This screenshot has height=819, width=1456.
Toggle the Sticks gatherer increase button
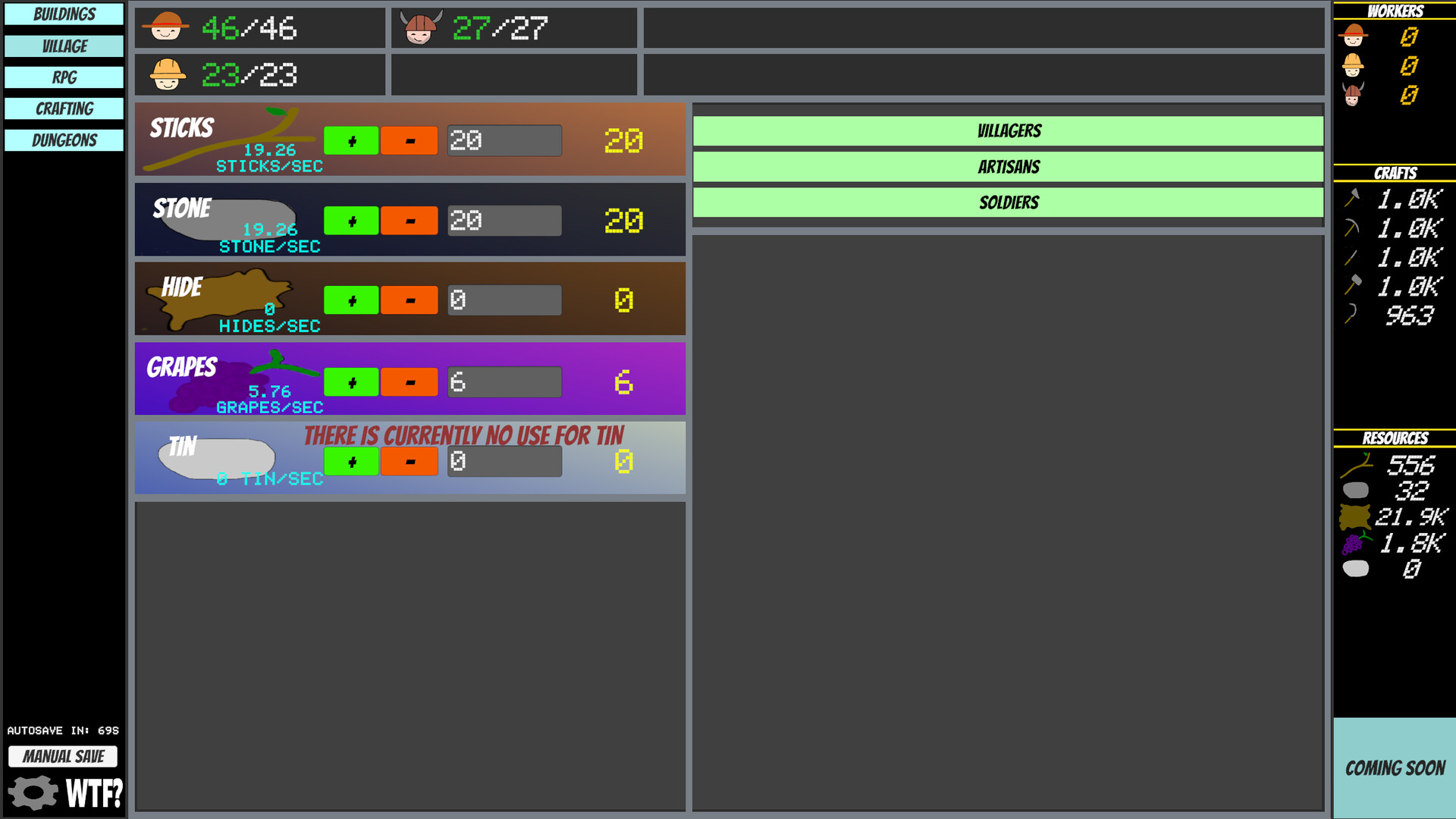click(350, 140)
